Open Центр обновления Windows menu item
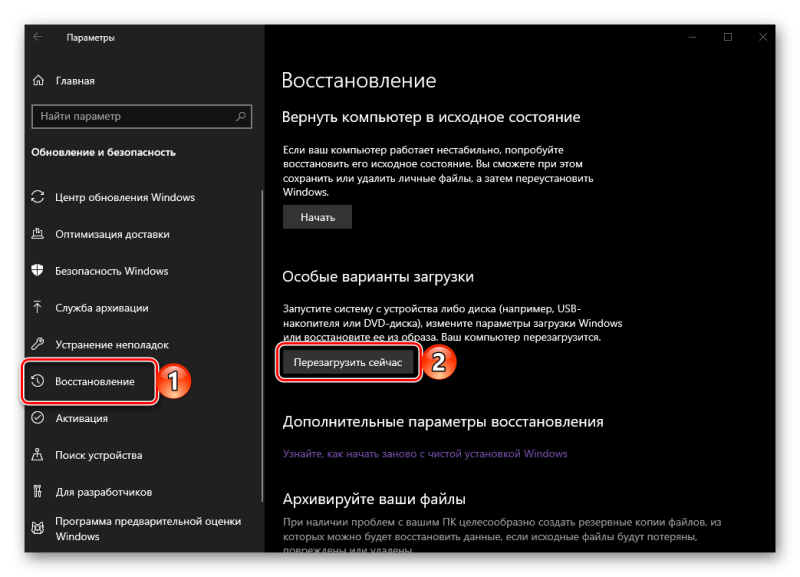 point(124,197)
